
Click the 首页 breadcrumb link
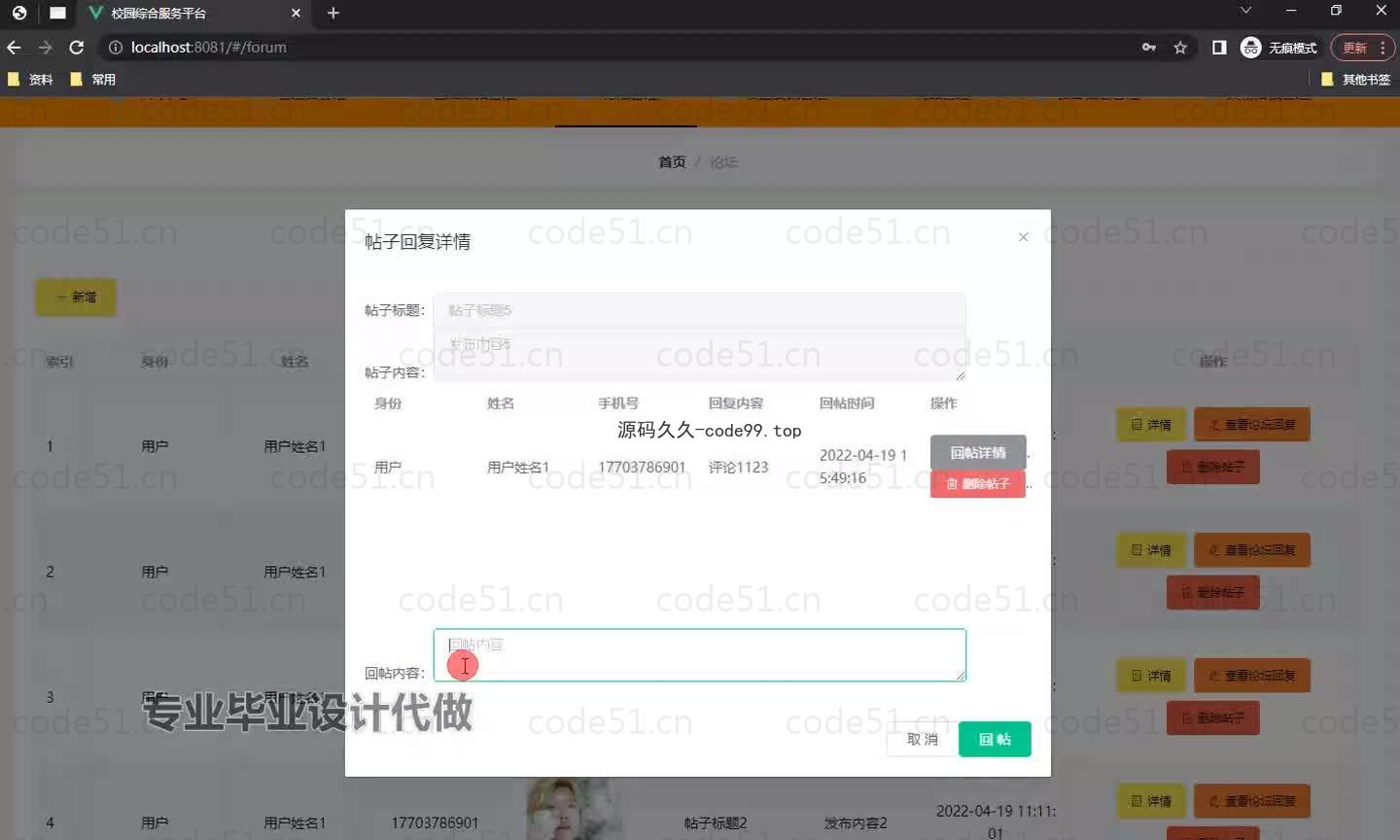point(672,162)
